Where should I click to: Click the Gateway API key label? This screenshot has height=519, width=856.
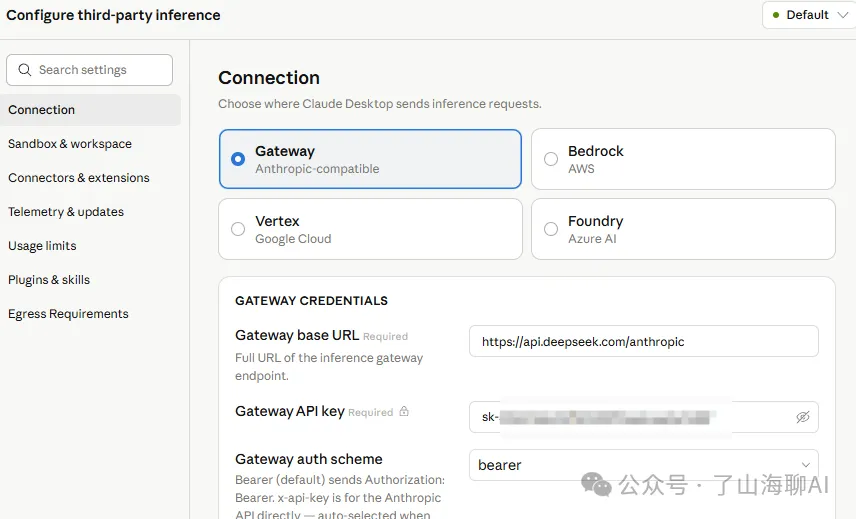(x=290, y=411)
